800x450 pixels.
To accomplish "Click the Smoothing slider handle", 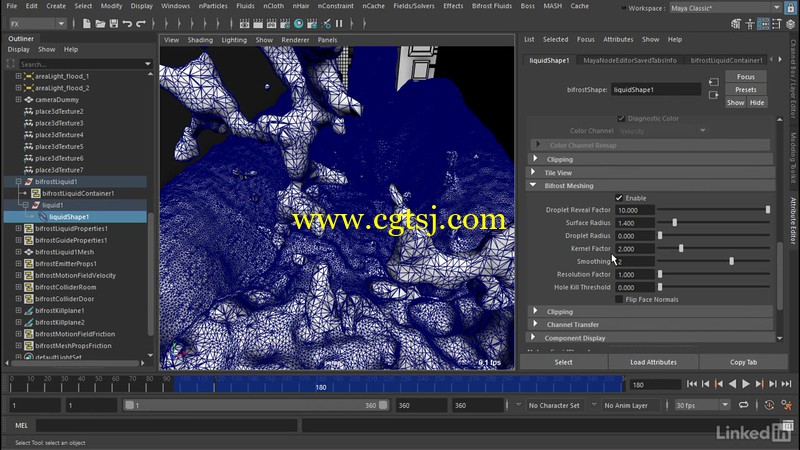I will pos(731,261).
